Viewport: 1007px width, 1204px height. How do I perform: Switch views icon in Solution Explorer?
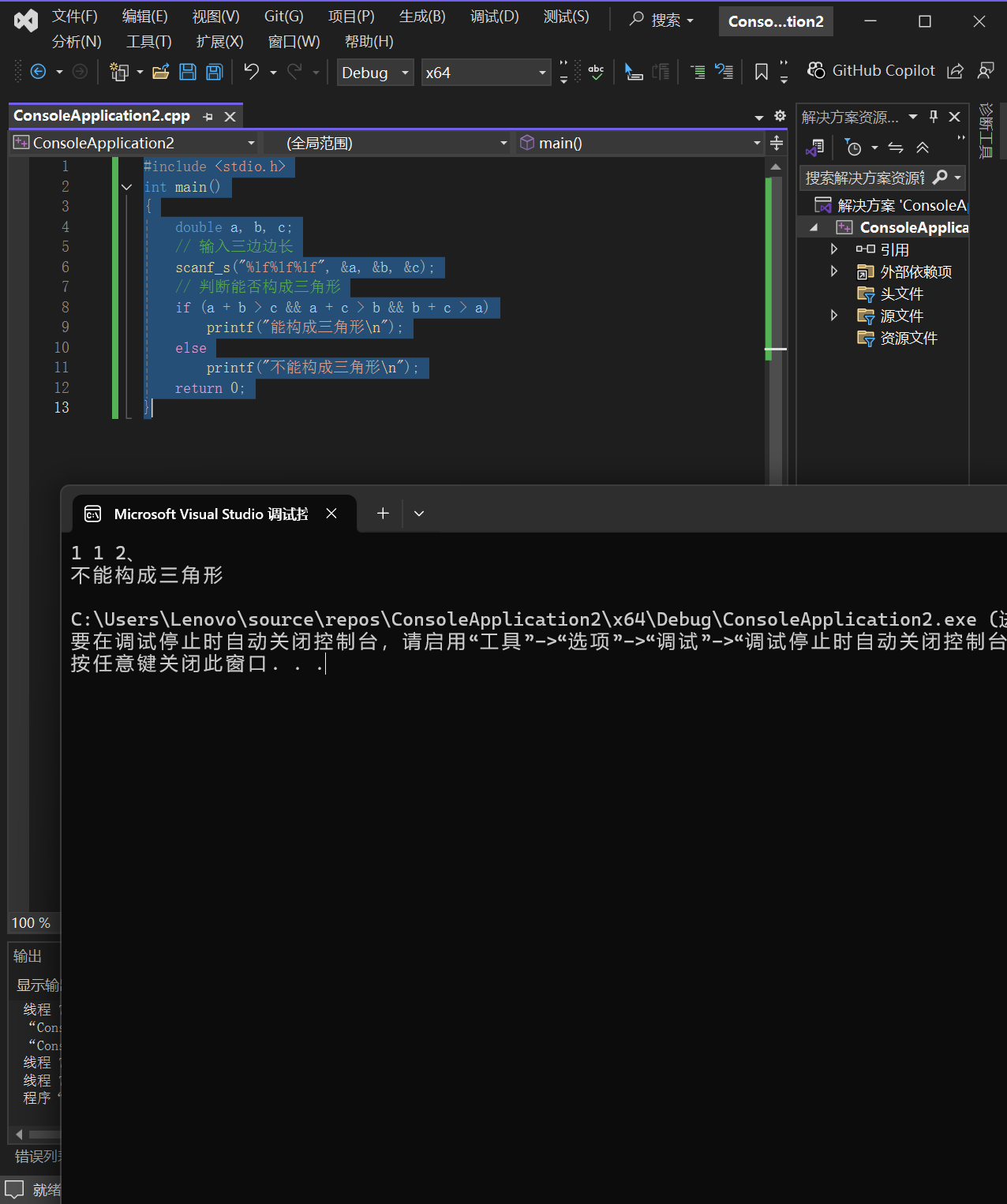tap(815, 148)
